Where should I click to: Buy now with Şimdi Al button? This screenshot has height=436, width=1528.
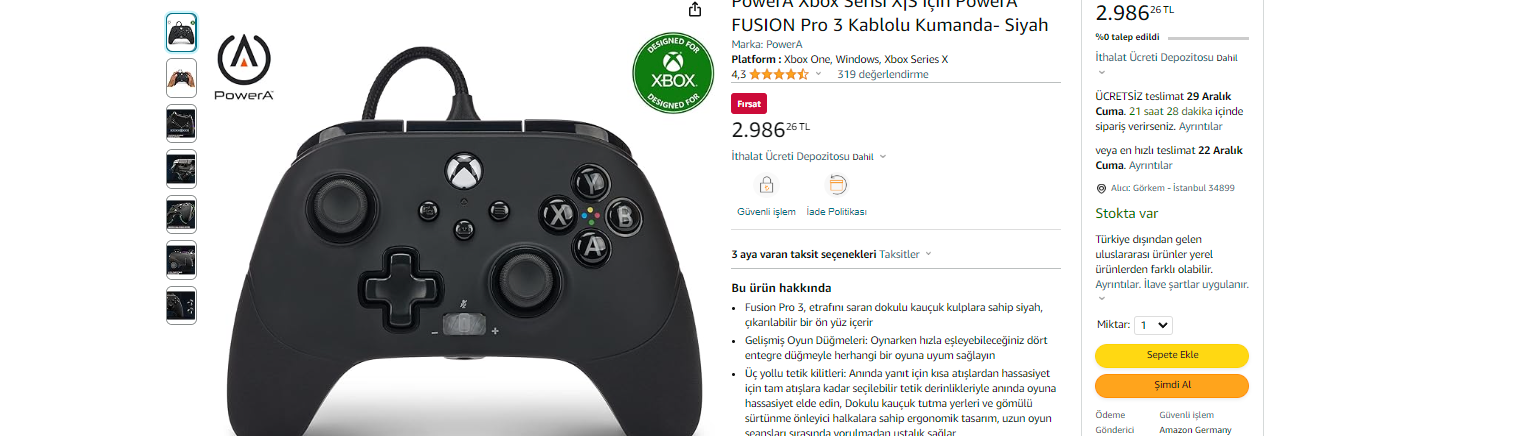1172,385
